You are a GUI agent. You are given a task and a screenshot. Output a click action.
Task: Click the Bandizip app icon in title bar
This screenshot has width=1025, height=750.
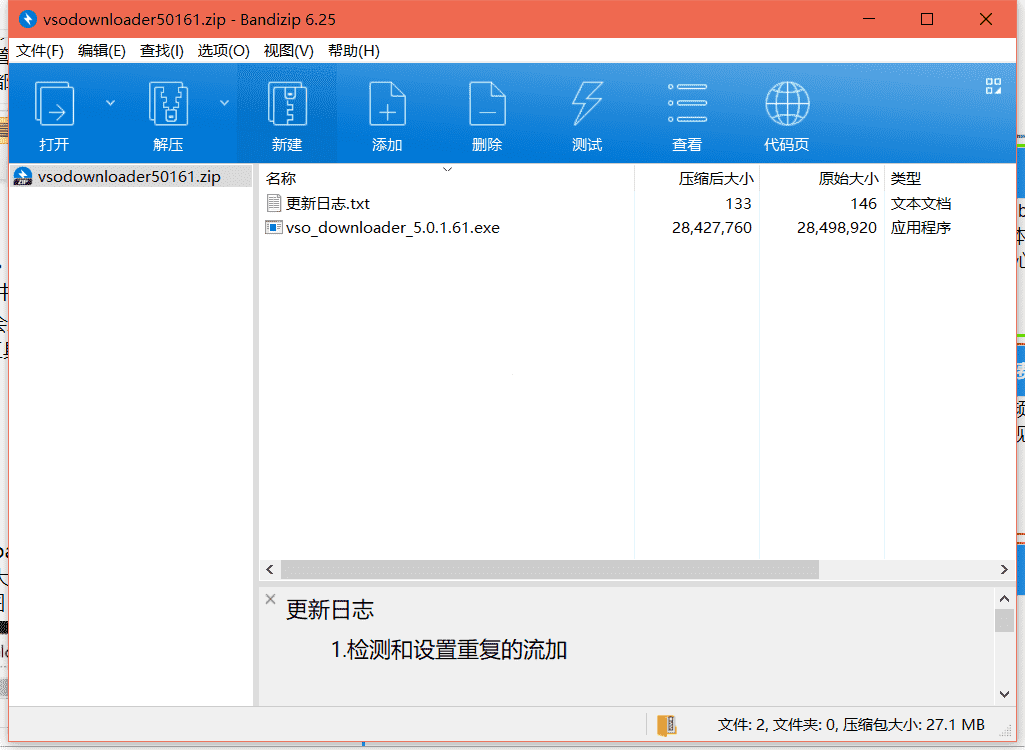pos(27,19)
